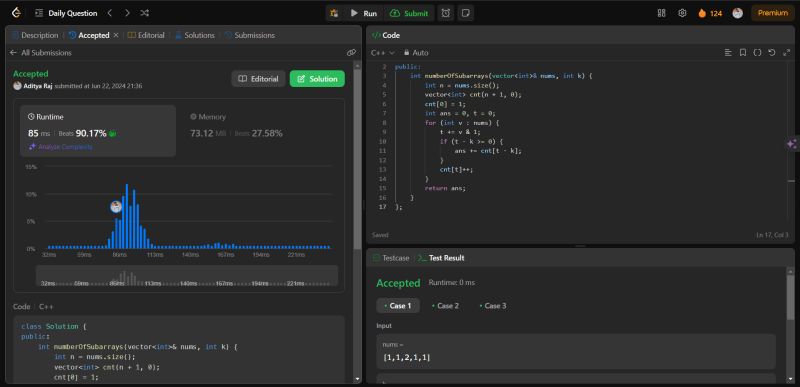Format the code with the lines icon
Screen dimensions: 800x387
point(728,53)
